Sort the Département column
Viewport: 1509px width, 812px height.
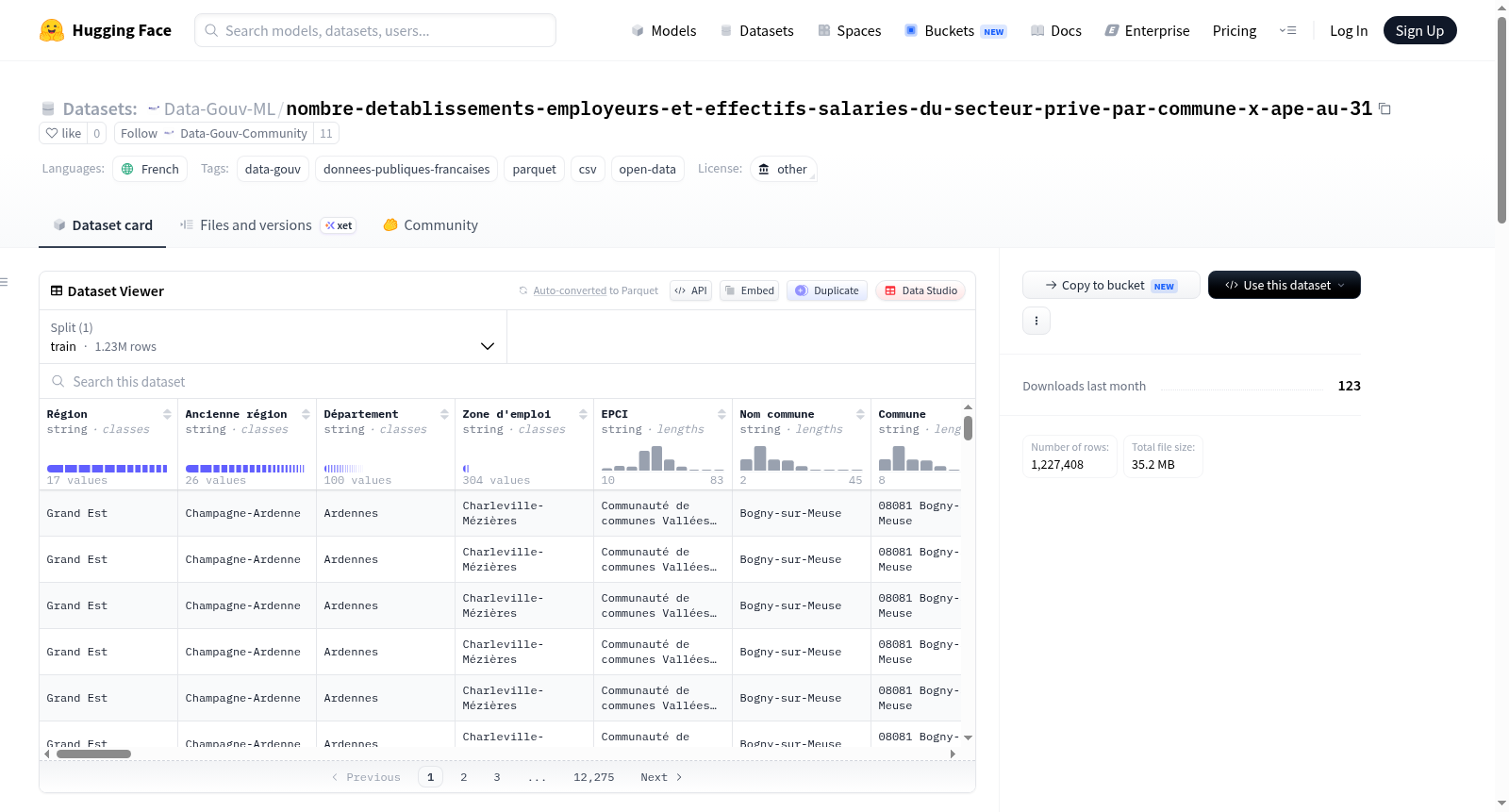pos(444,414)
